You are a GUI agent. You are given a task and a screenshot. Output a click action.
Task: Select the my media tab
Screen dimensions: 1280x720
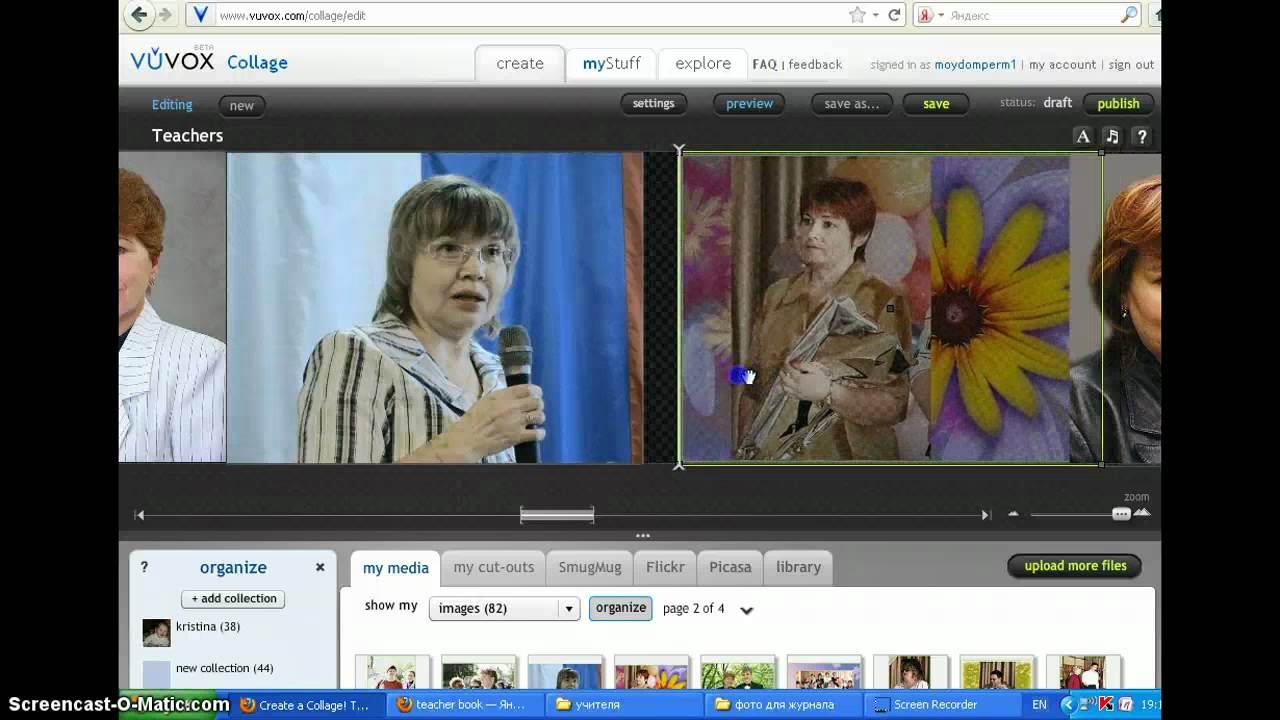[x=396, y=568]
